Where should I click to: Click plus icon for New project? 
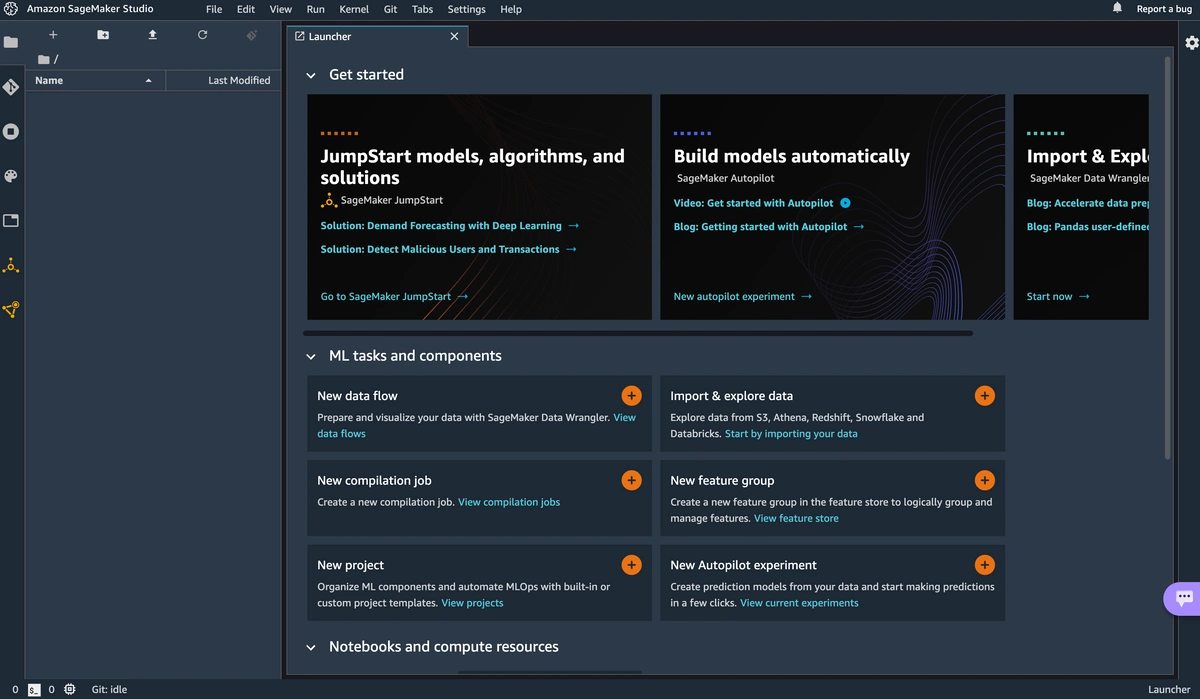(x=631, y=565)
